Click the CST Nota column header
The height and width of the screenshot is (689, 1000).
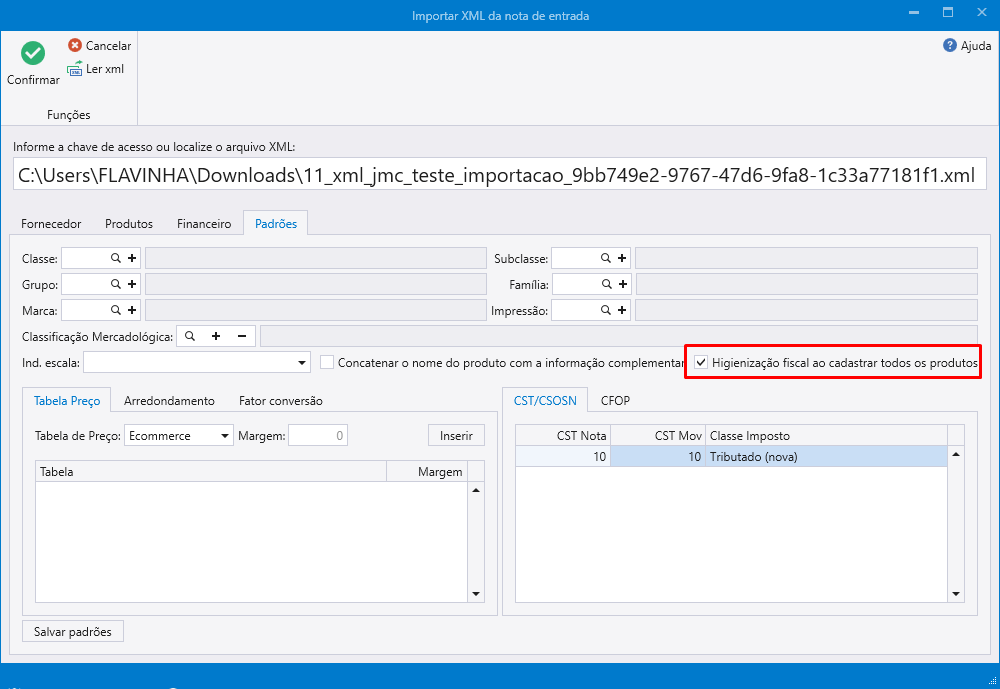[563, 436]
